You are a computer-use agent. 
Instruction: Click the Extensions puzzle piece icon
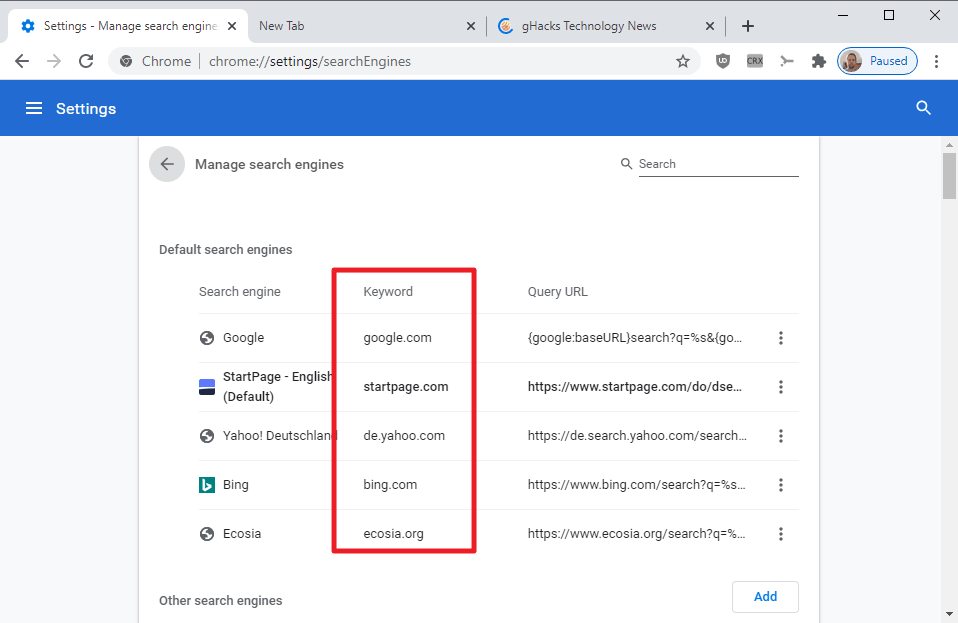[x=819, y=61]
